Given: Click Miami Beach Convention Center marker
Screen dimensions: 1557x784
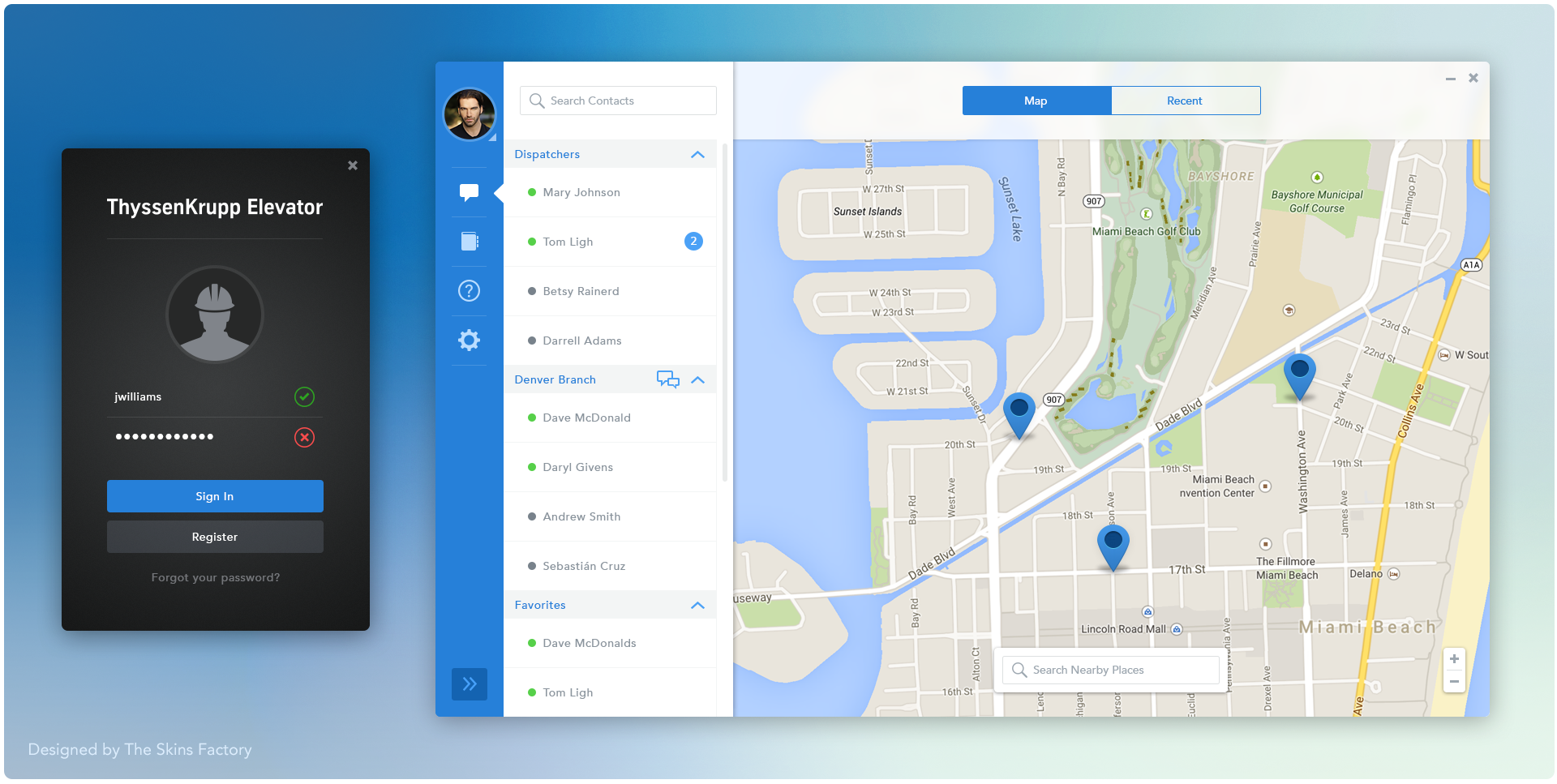Looking at the screenshot, I should coord(1265,486).
